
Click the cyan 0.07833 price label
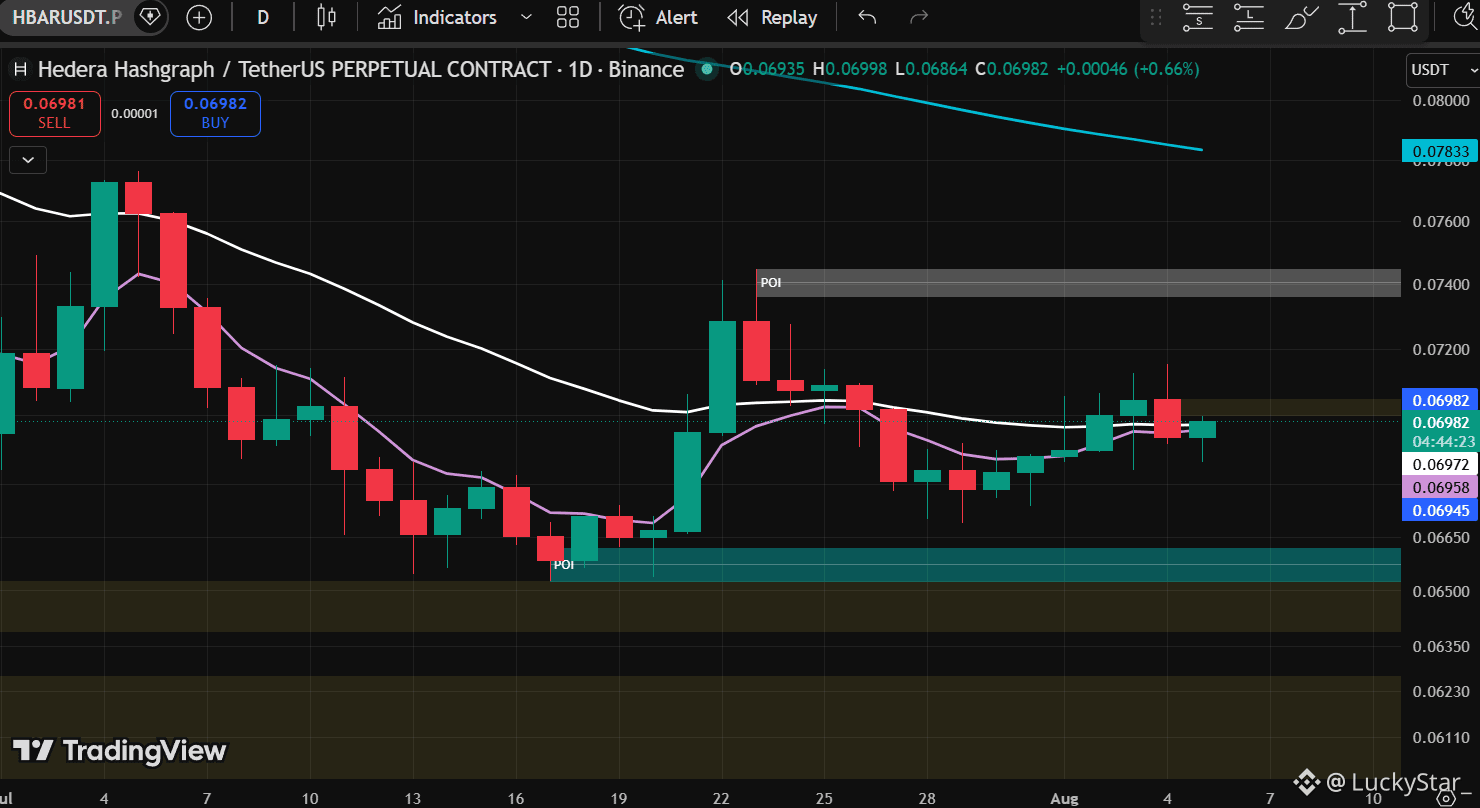coord(1441,152)
